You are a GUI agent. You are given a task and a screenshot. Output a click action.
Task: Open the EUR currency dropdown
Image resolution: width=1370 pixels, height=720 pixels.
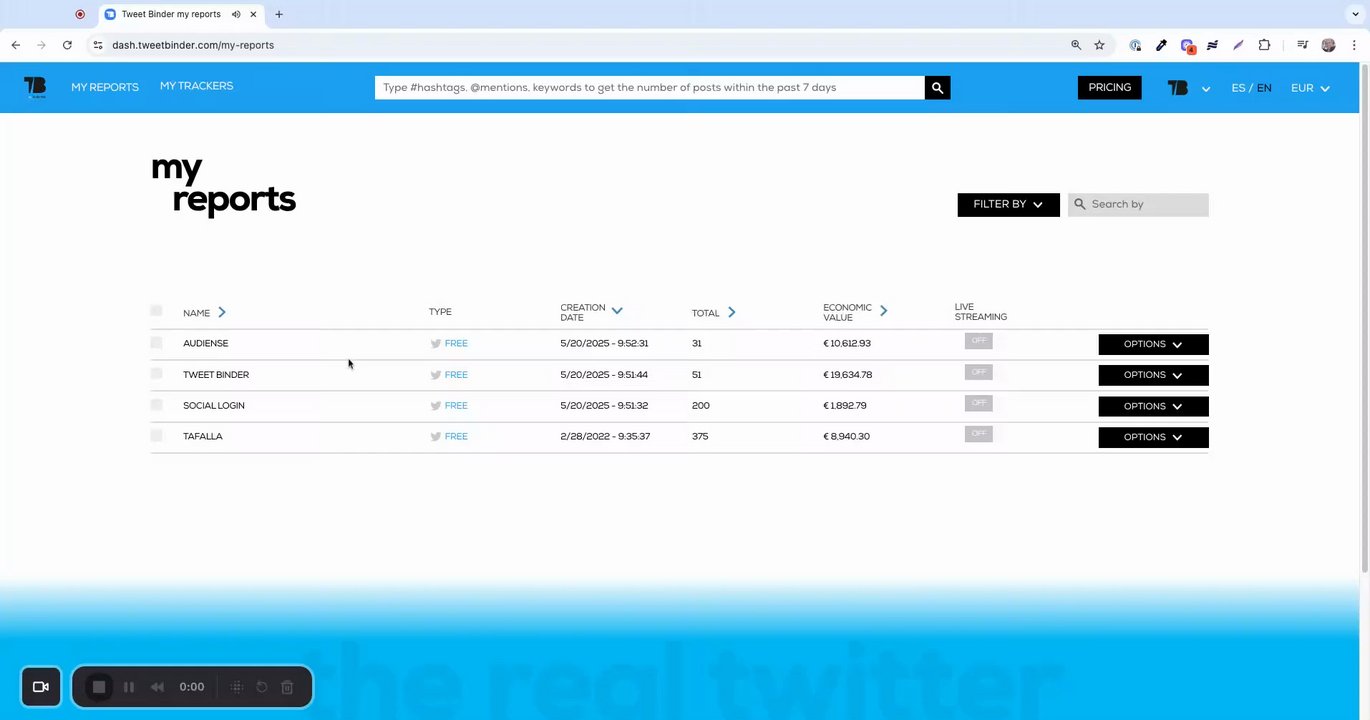(1310, 88)
